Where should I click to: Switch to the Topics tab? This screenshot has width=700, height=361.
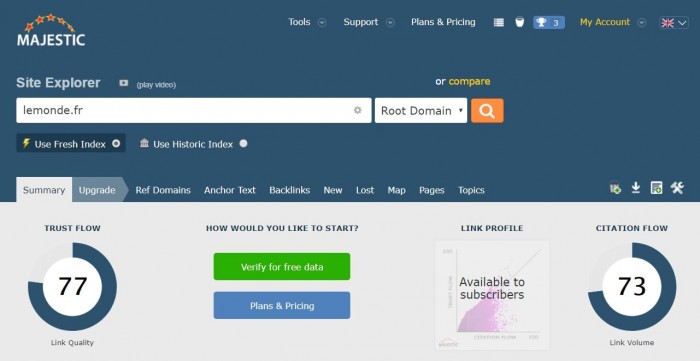(x=471, y=191)
